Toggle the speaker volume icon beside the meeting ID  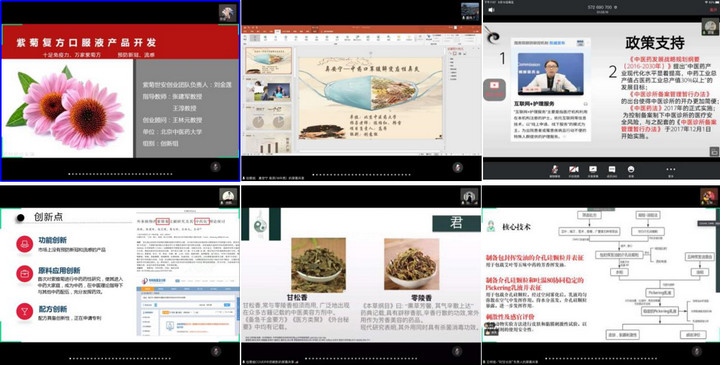coord(491,9)
